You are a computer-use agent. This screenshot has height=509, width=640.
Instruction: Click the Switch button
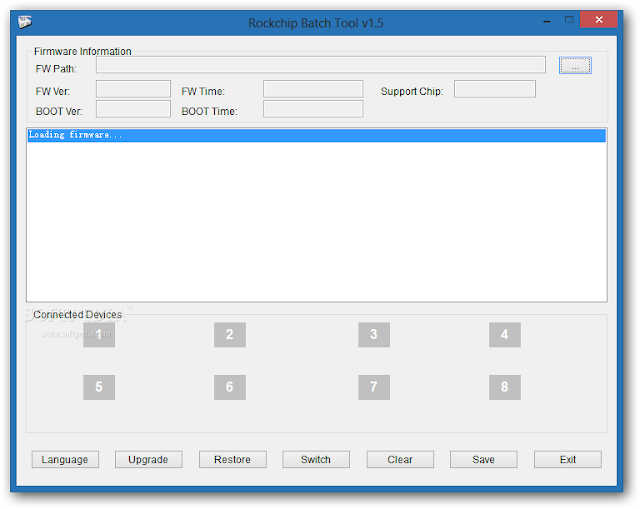316,460
